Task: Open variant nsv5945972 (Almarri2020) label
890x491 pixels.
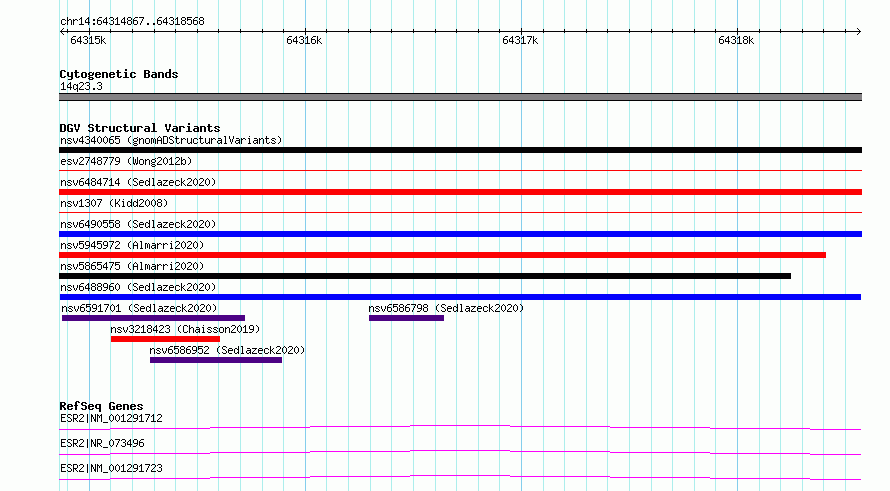Action: [x=132, y=245]
